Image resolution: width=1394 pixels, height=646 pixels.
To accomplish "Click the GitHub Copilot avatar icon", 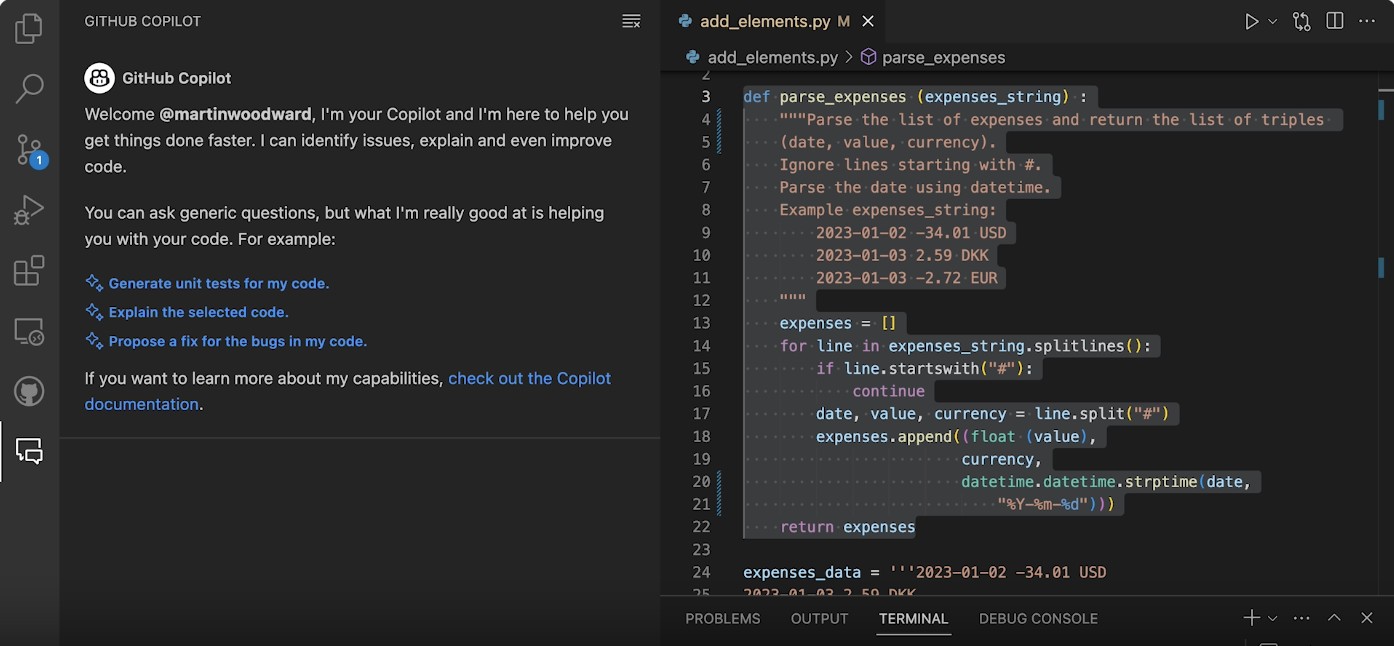I will tap(99, 78).
